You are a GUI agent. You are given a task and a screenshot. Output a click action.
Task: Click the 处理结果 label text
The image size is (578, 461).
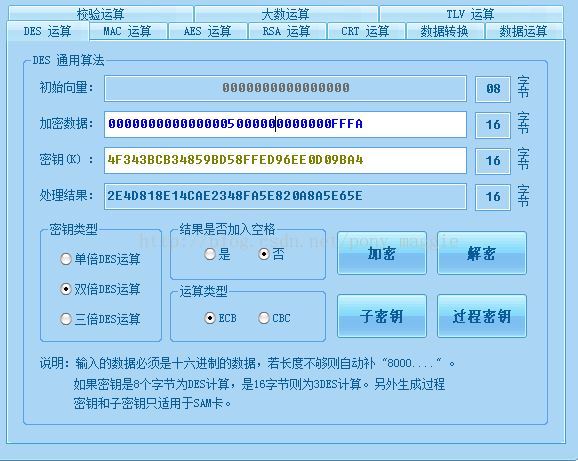pyautogui.click(x=66, y=195)
